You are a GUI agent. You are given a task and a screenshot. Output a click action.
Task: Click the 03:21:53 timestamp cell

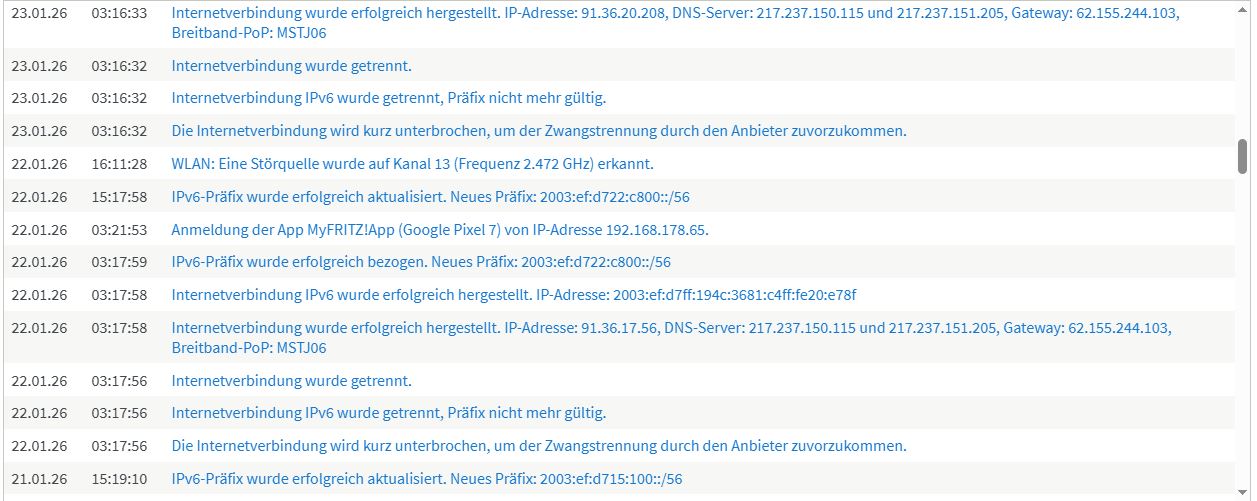[x=119, y=229]
